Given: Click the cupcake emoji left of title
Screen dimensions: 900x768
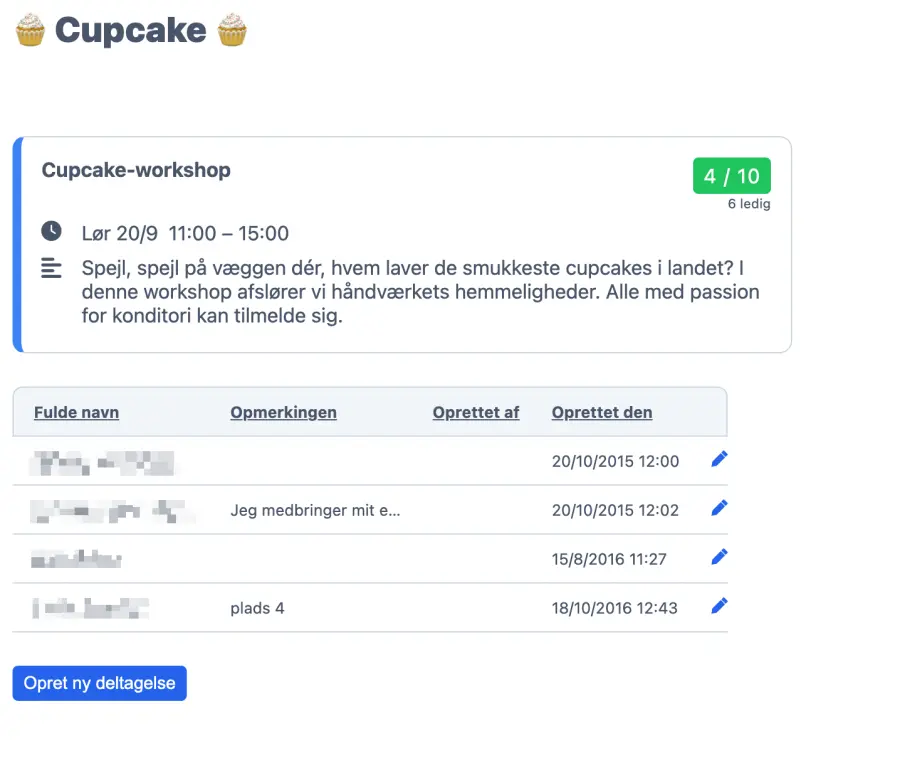Looking at the screenshot, I should (30, 30).
